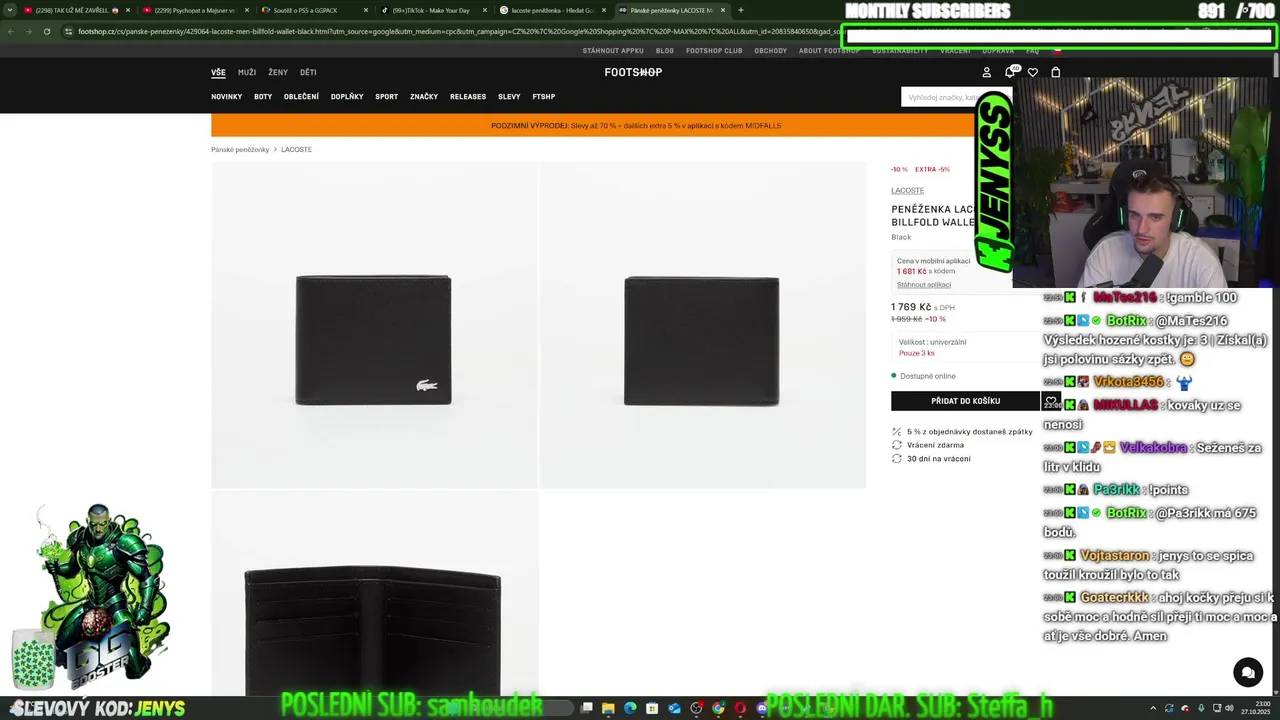Open the File Explorer taskbar icon

coord(608,708)
